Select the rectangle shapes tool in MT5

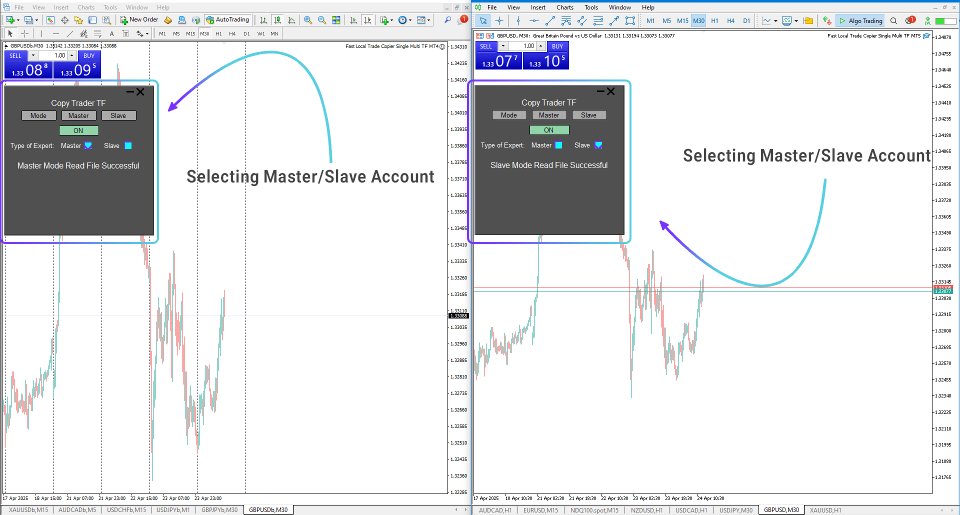tap(630, 21)
